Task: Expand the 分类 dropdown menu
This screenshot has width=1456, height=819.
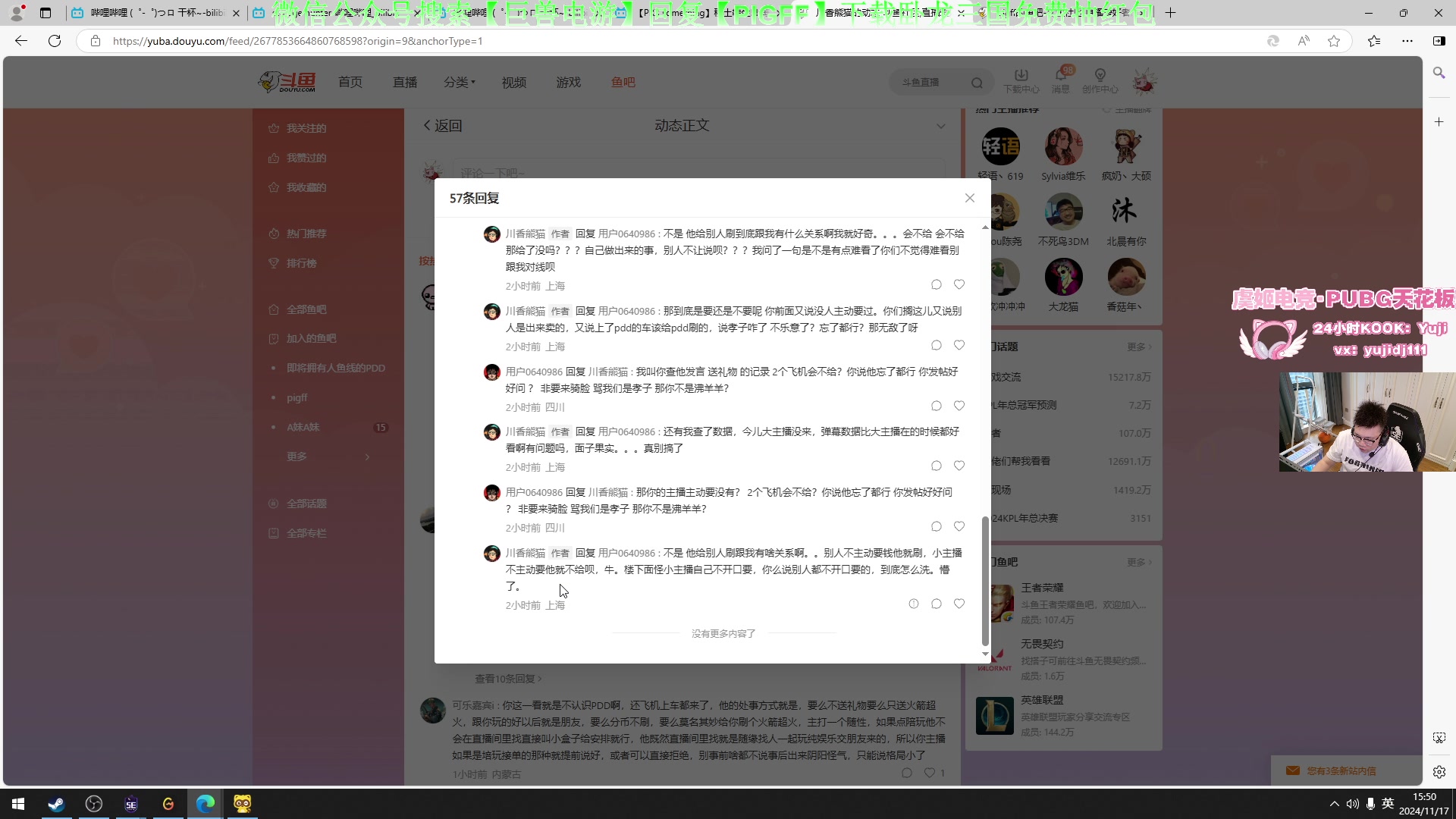Action: (x=460, y=82)
